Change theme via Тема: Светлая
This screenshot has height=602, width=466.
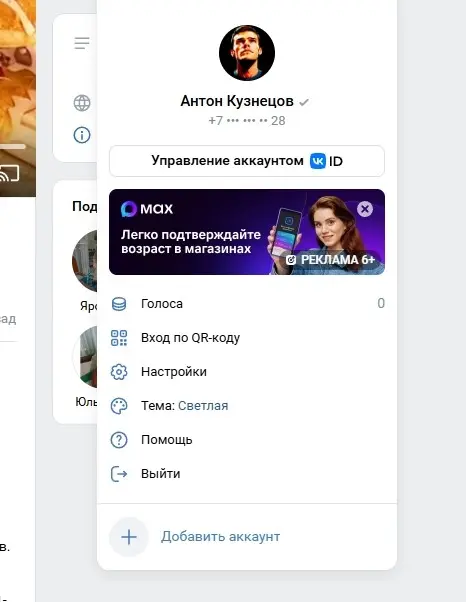[x=247, y=406]
